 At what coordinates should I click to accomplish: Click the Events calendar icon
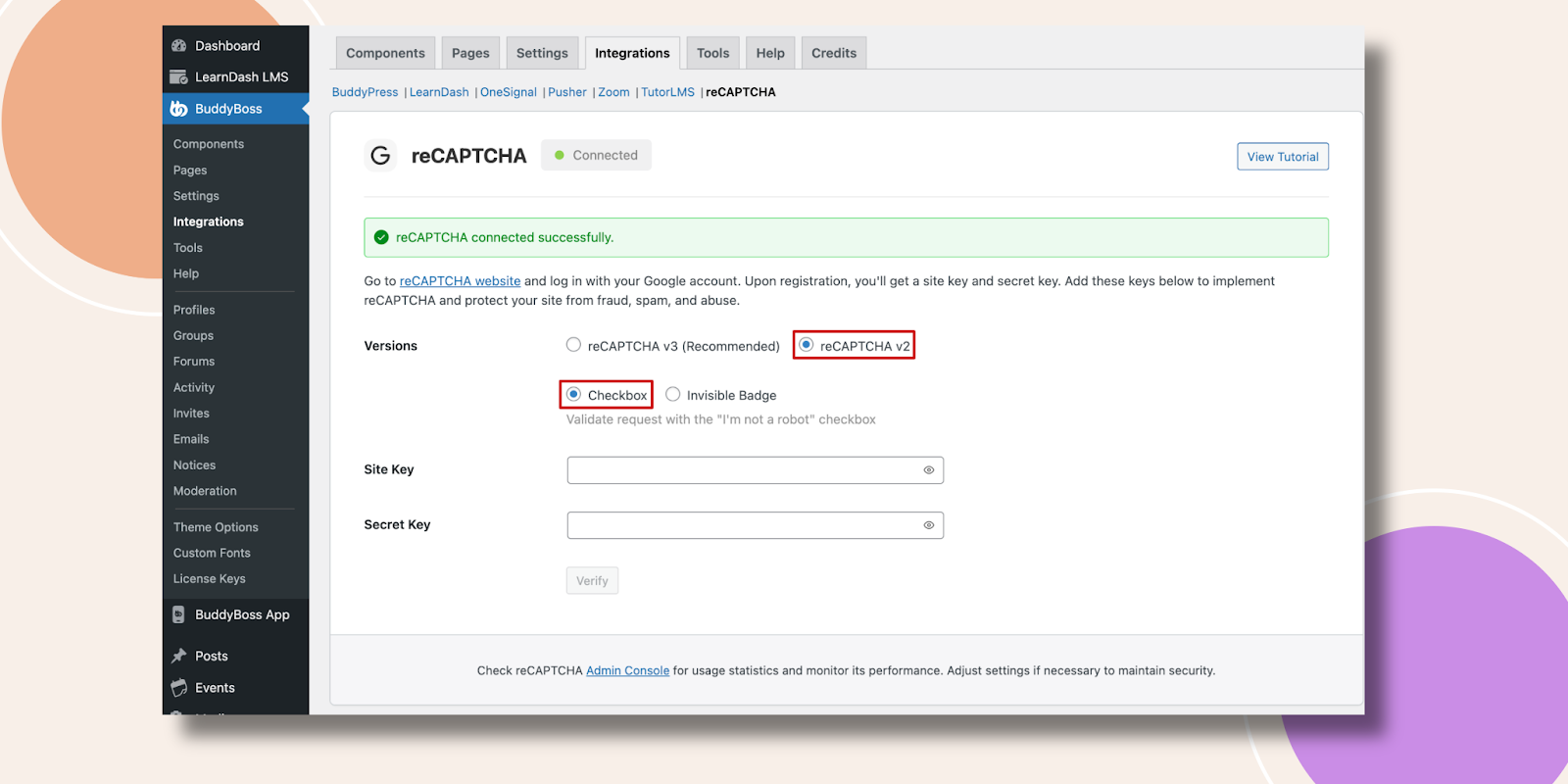(178, 688)
